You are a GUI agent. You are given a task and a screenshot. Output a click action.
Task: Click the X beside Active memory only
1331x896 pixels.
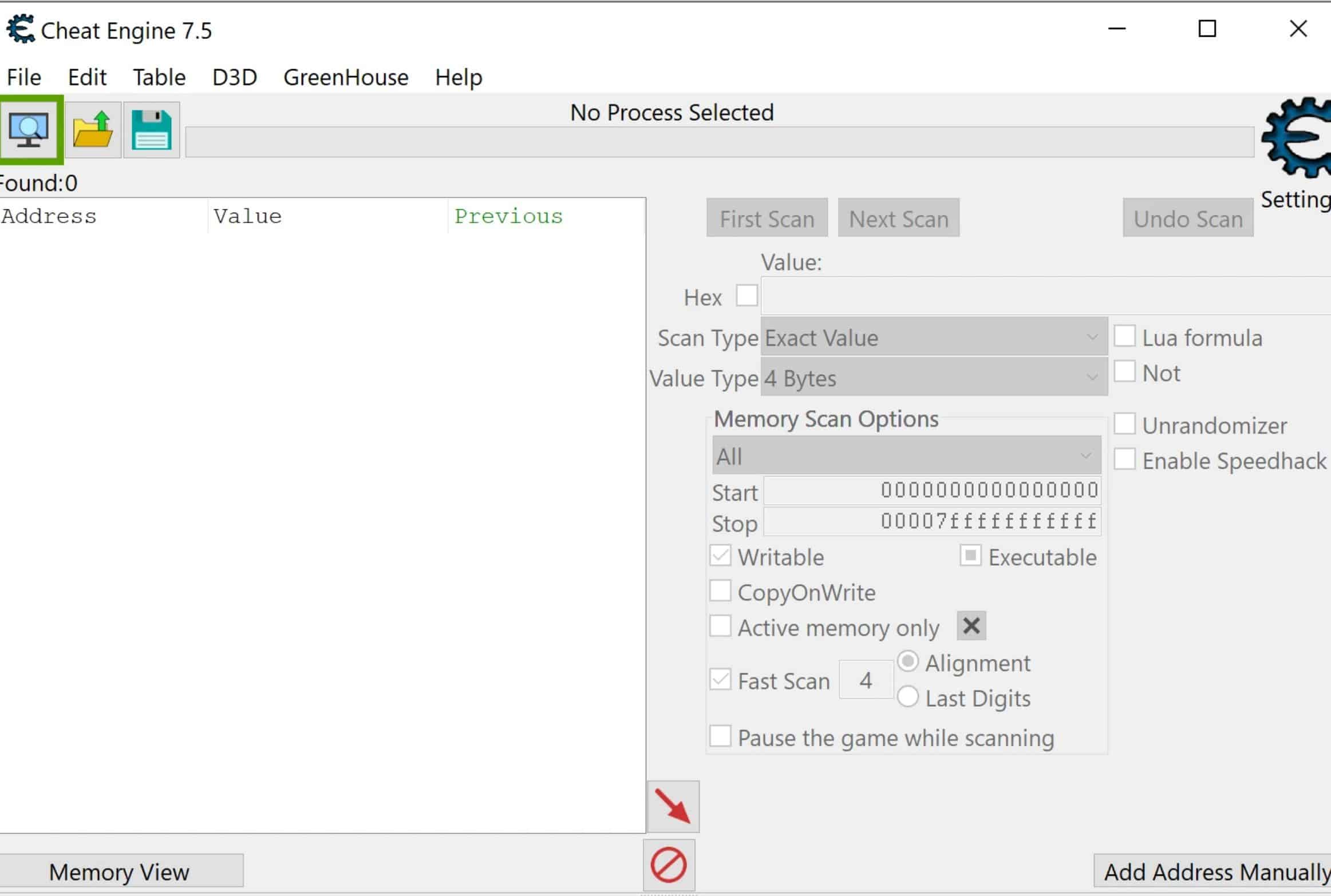(x=971, y=626)
